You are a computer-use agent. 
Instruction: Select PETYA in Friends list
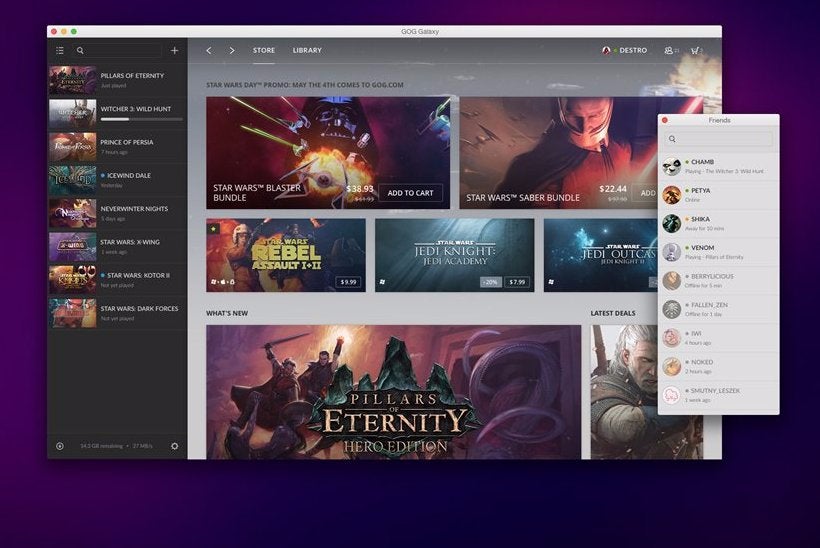[x=719, y=195]
